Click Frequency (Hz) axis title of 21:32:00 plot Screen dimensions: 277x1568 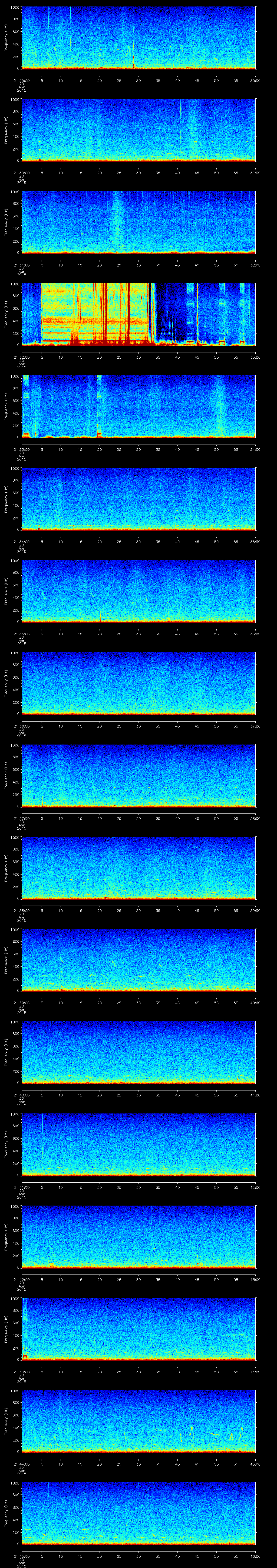(x=6, y=314)
